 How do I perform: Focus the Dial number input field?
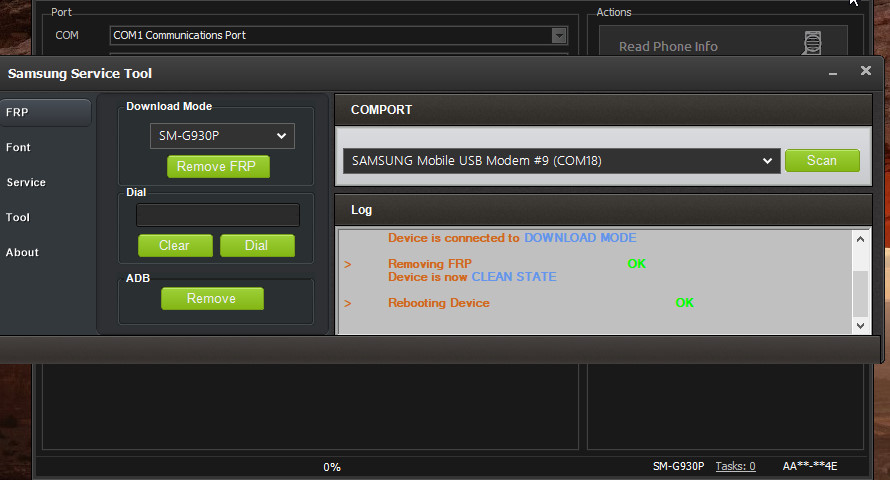(x=217, y=215)
